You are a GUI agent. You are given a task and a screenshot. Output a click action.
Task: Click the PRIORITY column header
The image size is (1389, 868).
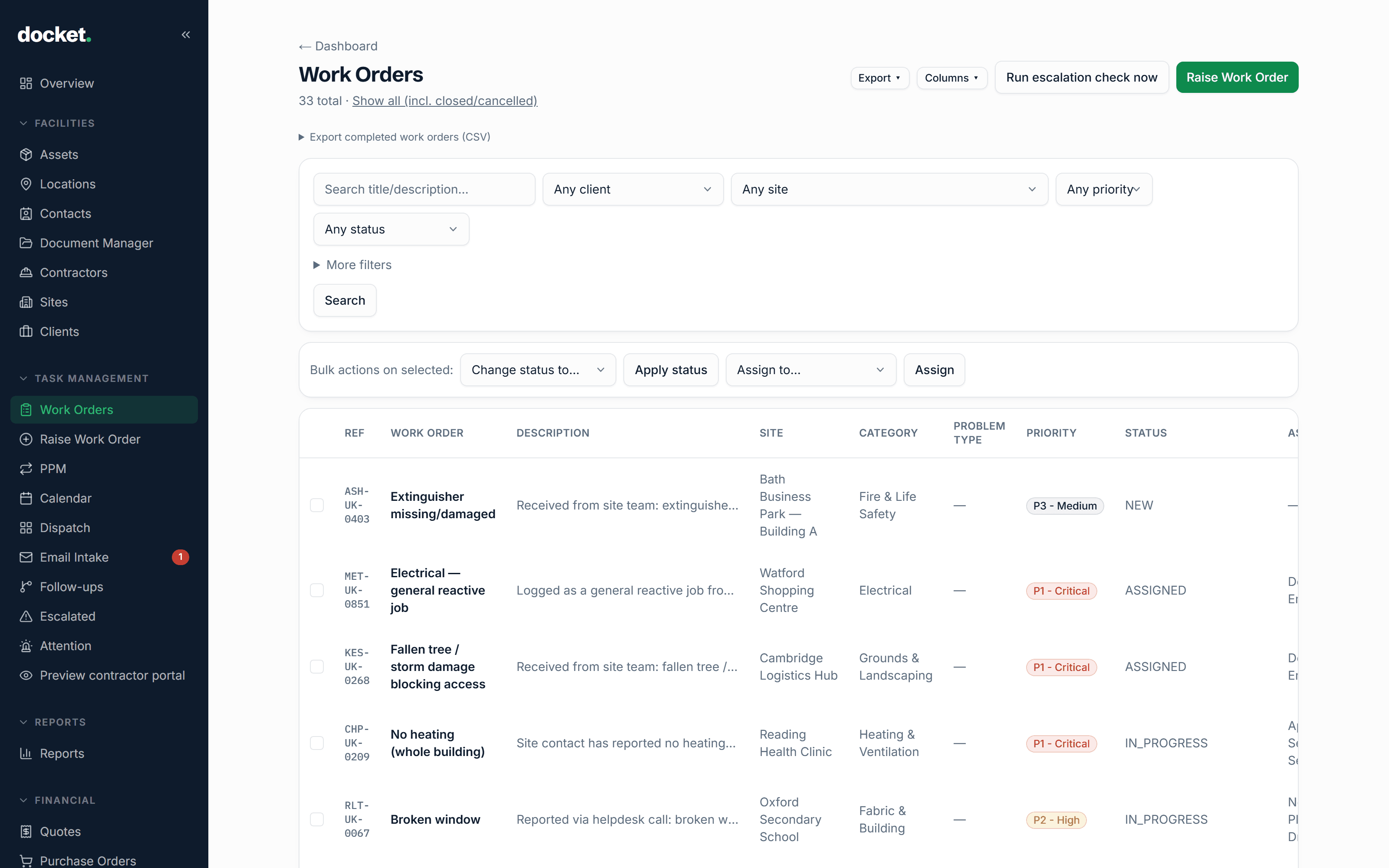coord(1051,433)
